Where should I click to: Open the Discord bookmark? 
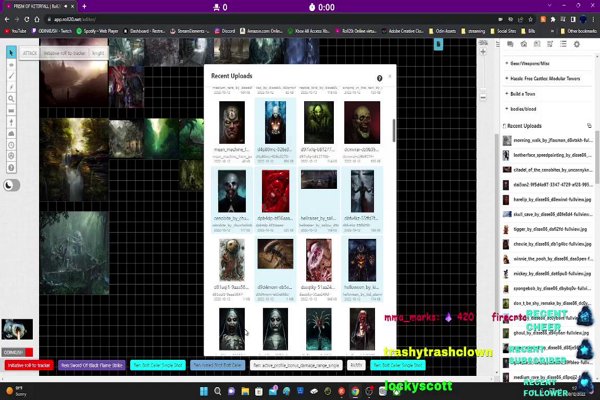pyautogui.click(x=225, y=31)
